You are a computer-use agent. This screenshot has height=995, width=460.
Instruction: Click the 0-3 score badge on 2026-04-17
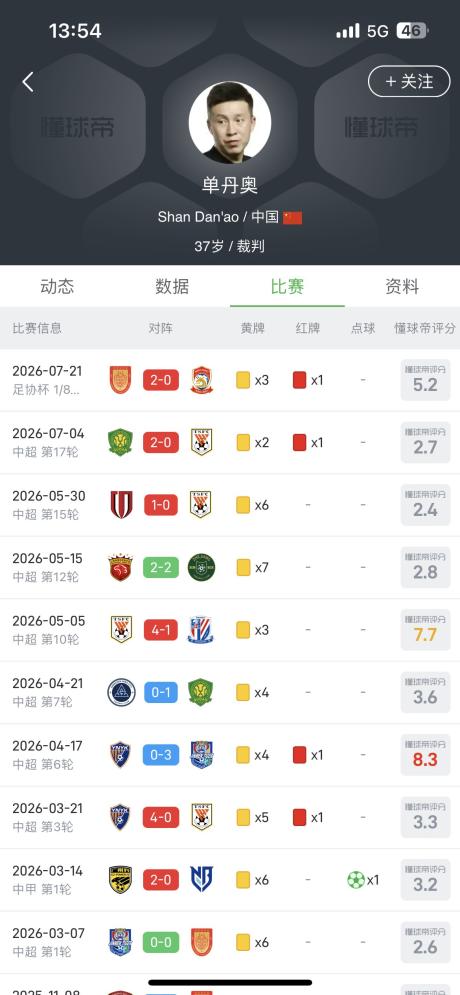[161, 754]
